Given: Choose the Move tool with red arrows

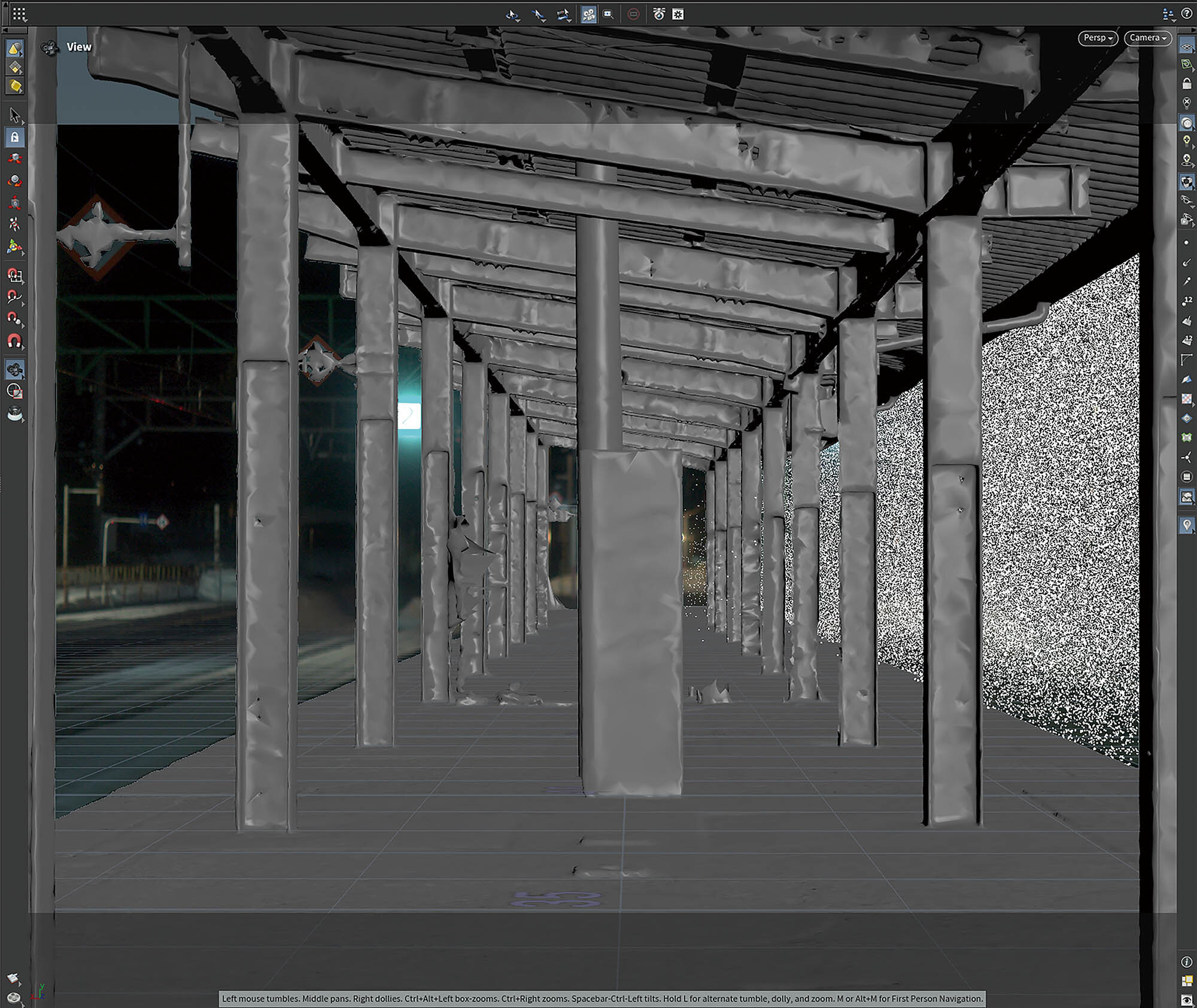Looking at the screenshot, I should pyautogui.click(x=14, y=159).
